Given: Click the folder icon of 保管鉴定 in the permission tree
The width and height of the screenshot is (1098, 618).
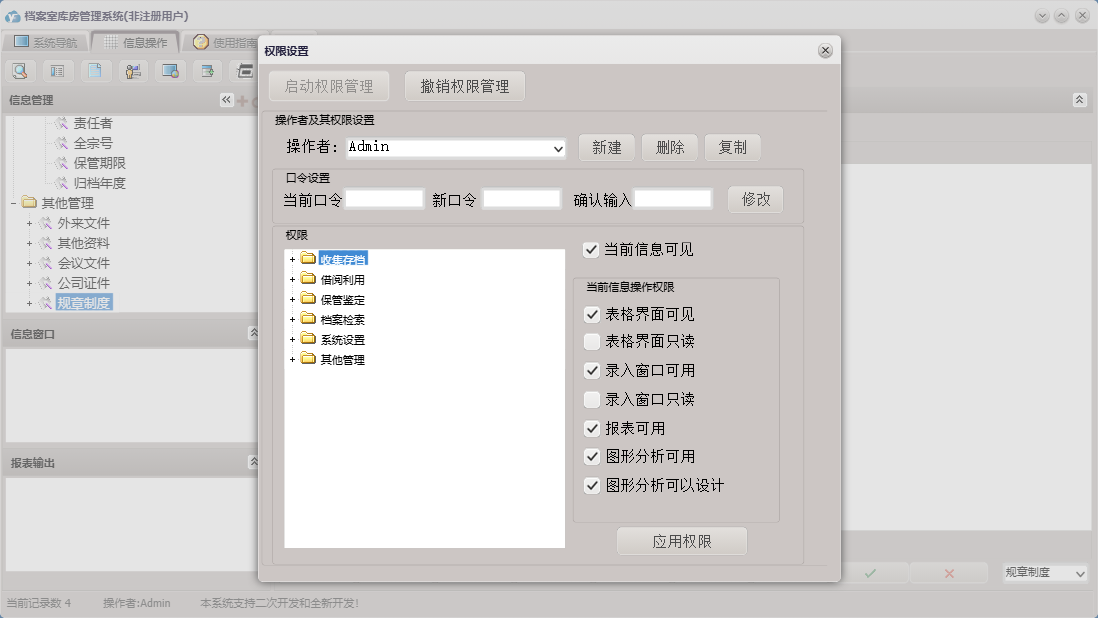Looking at the screenshot, I should [308, 299].
